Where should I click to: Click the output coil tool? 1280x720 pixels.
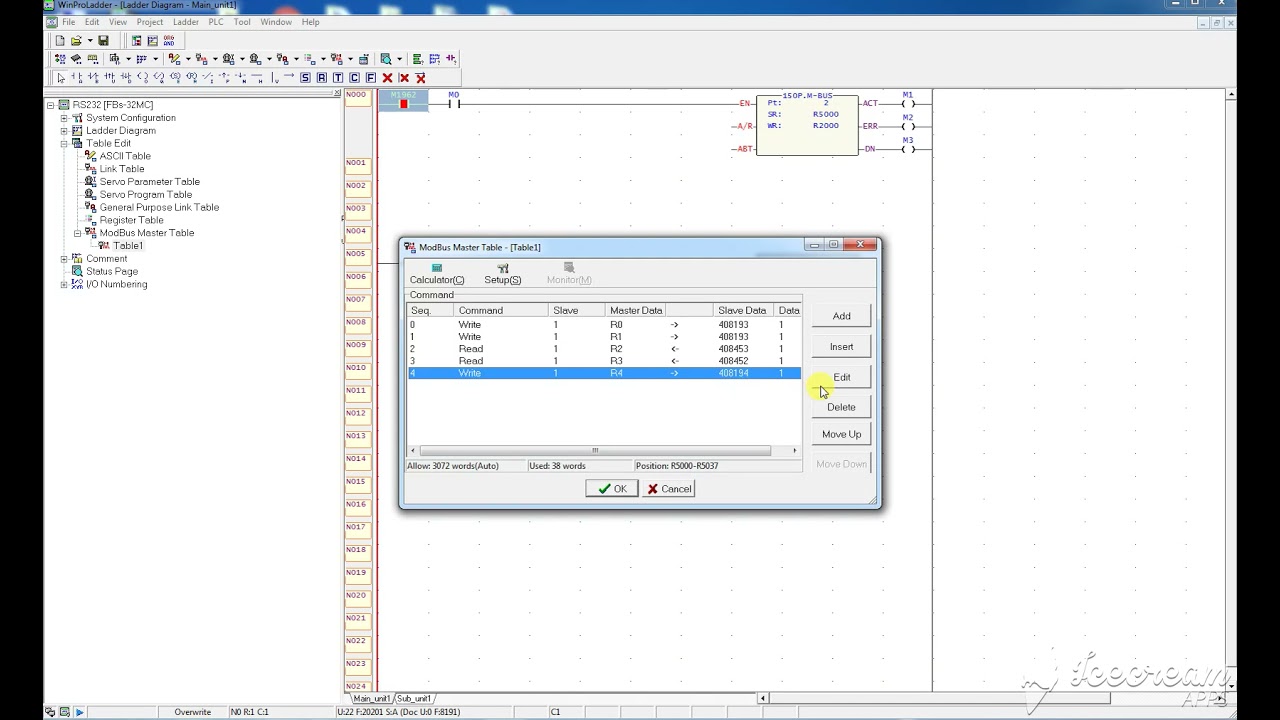click(142, 78)
